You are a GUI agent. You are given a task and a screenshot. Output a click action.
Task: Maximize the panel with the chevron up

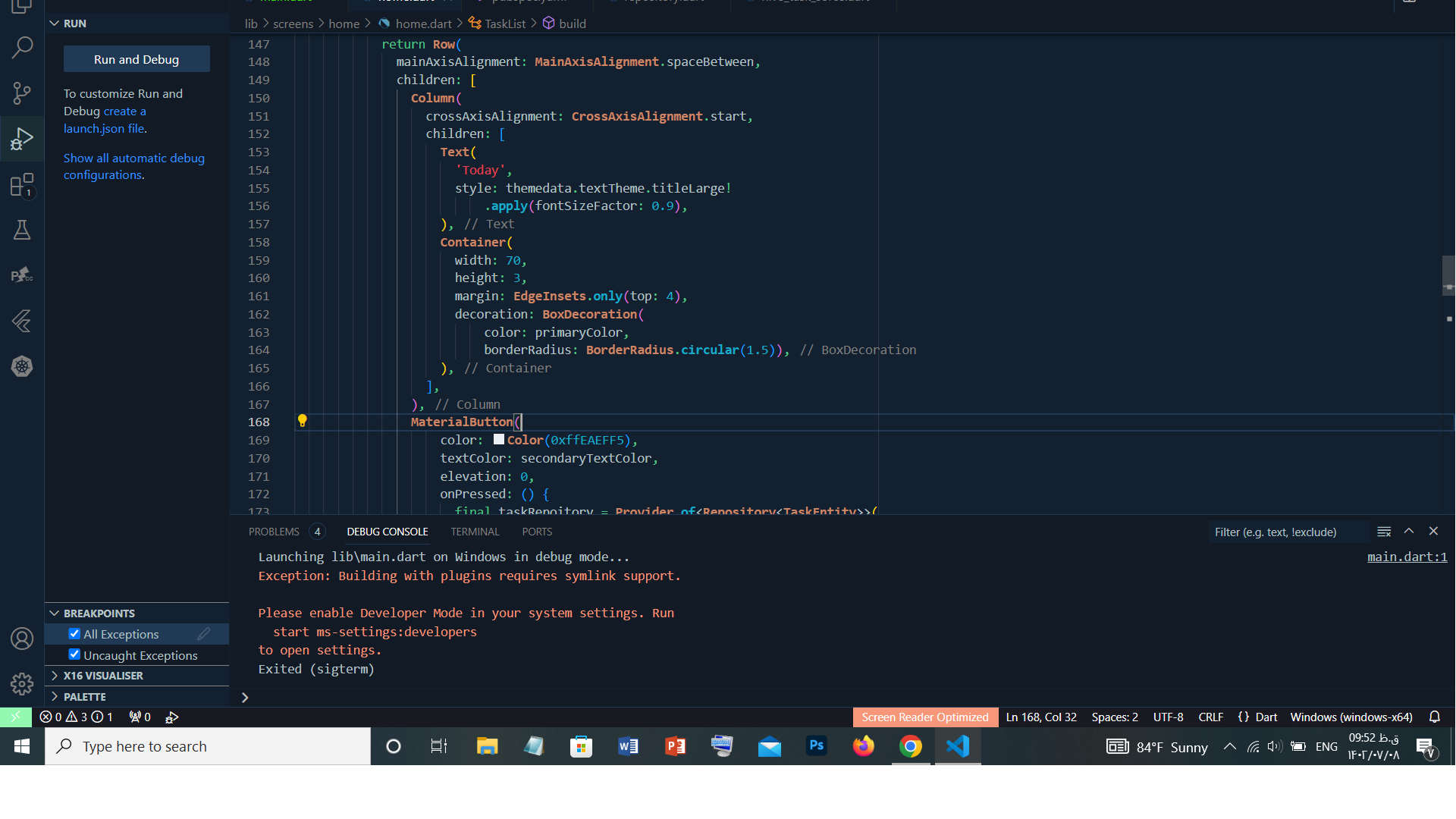(x=1409, y=532)
